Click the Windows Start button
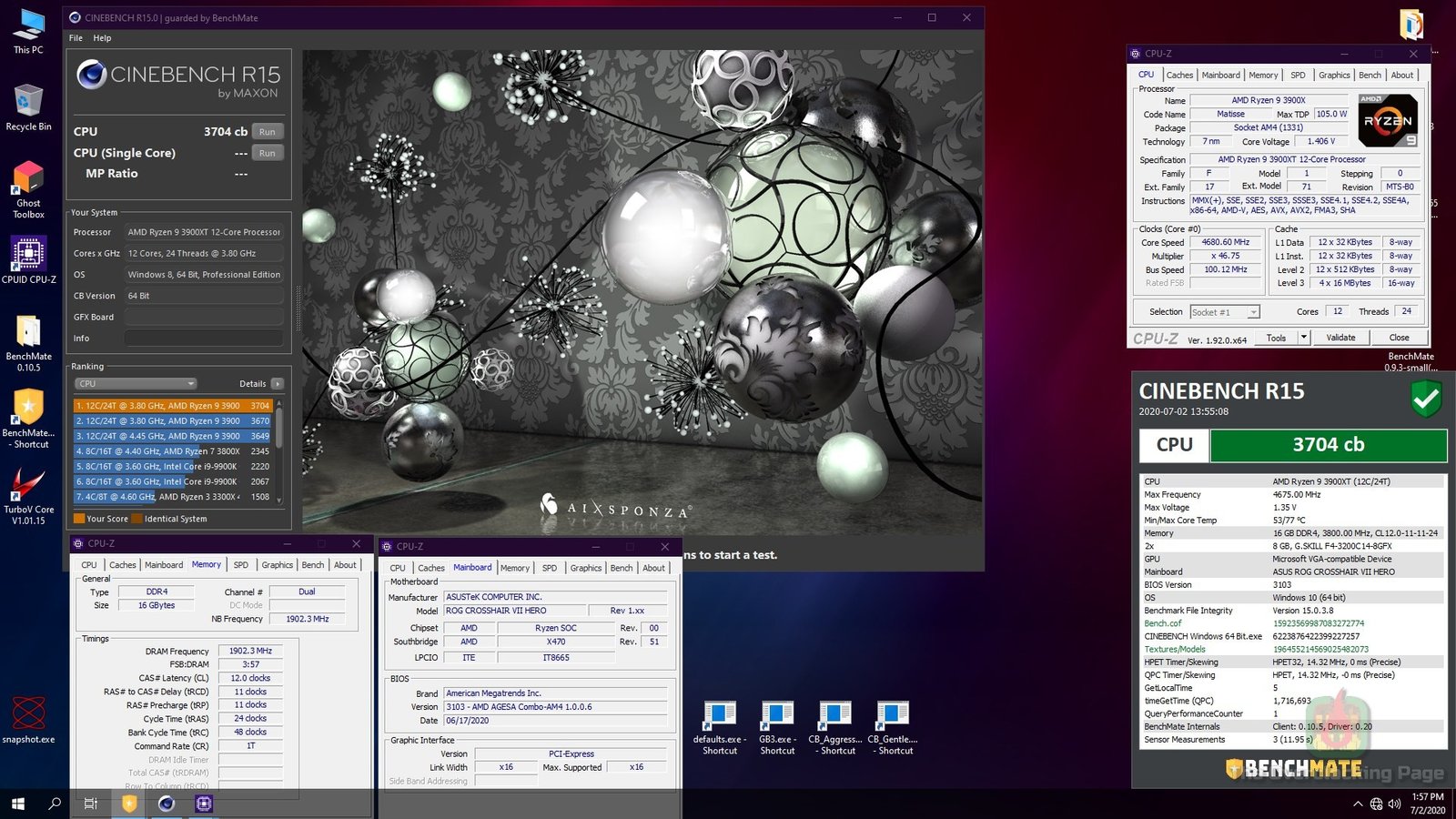The image size is (1456, 819). click(17, 804)
